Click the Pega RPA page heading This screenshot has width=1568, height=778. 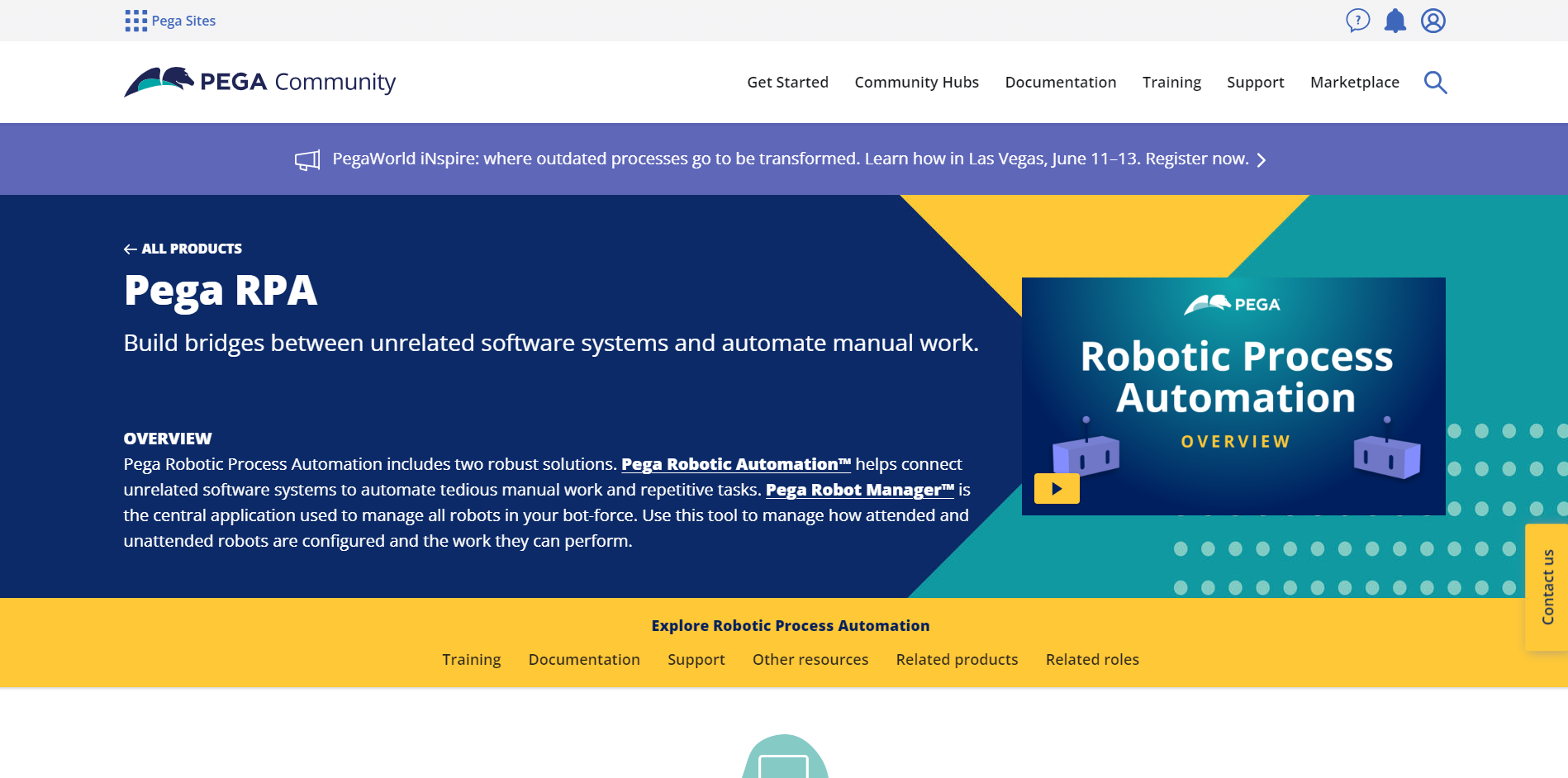[x=221, y=291]
